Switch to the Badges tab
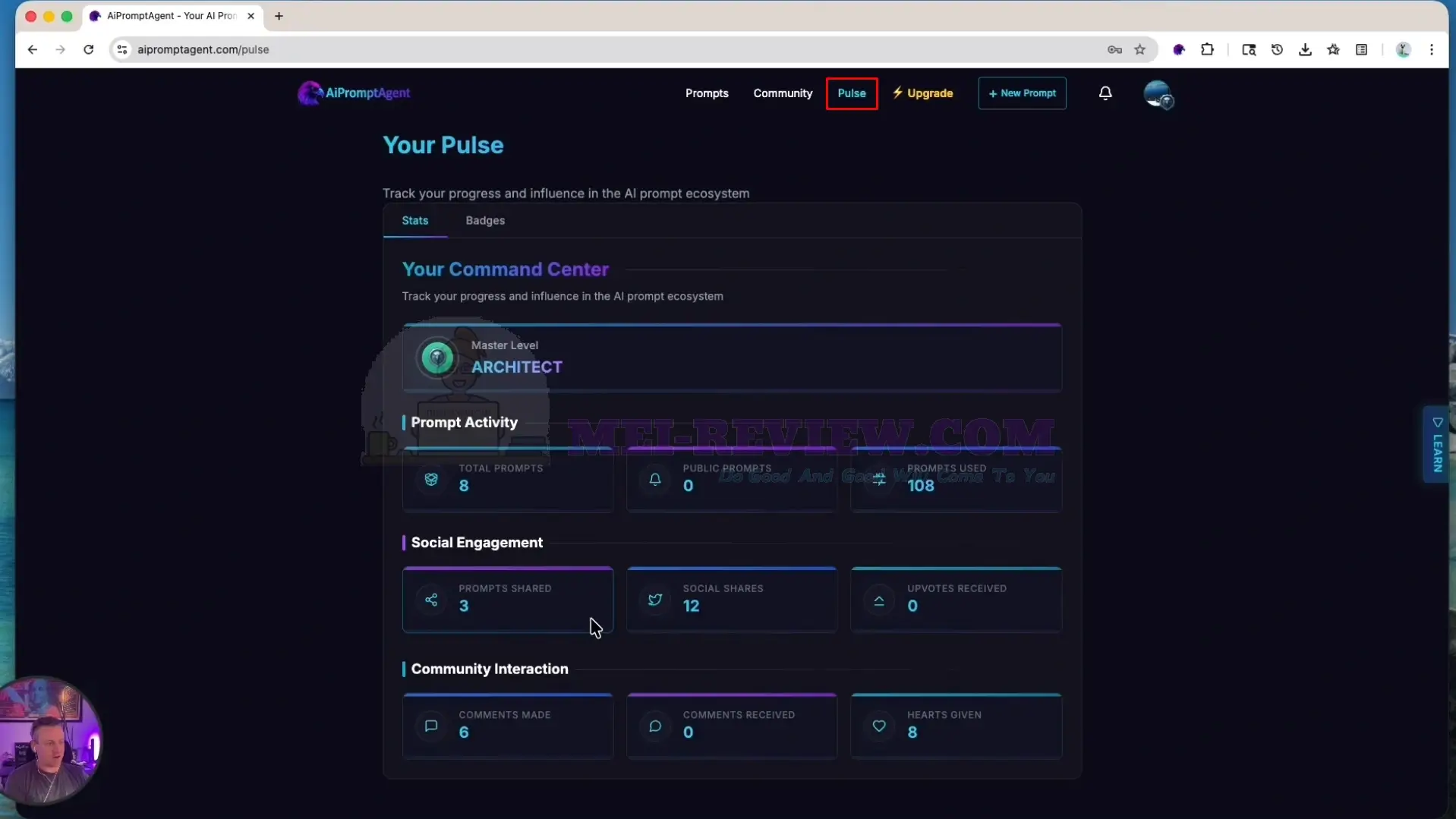Viewport: 1456px width, 819px height. click(x=485, y=220)
